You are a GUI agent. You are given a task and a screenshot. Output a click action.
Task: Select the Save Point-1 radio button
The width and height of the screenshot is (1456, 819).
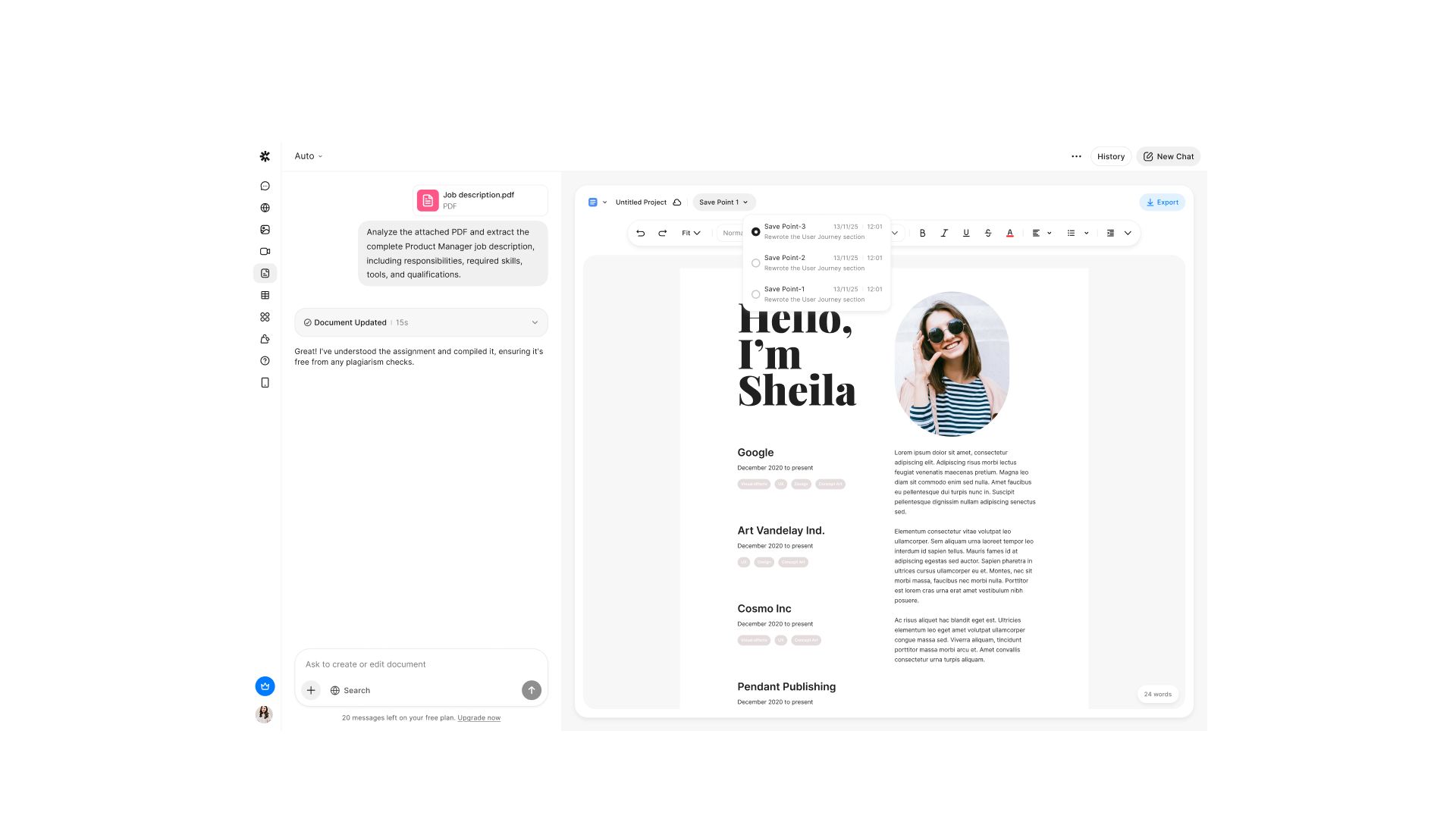click(755, 294)
